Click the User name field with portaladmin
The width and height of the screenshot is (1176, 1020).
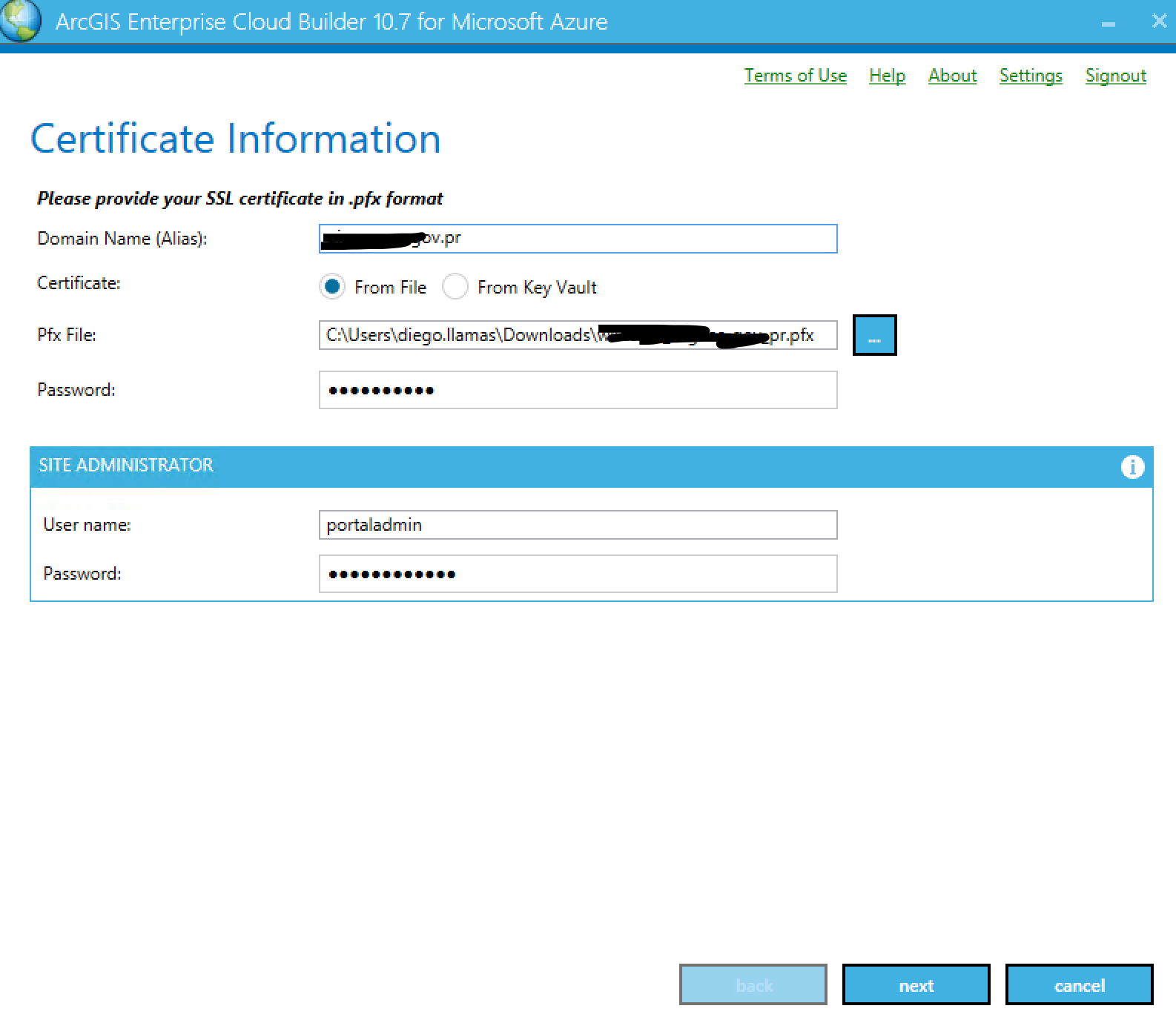coord(578,525)
